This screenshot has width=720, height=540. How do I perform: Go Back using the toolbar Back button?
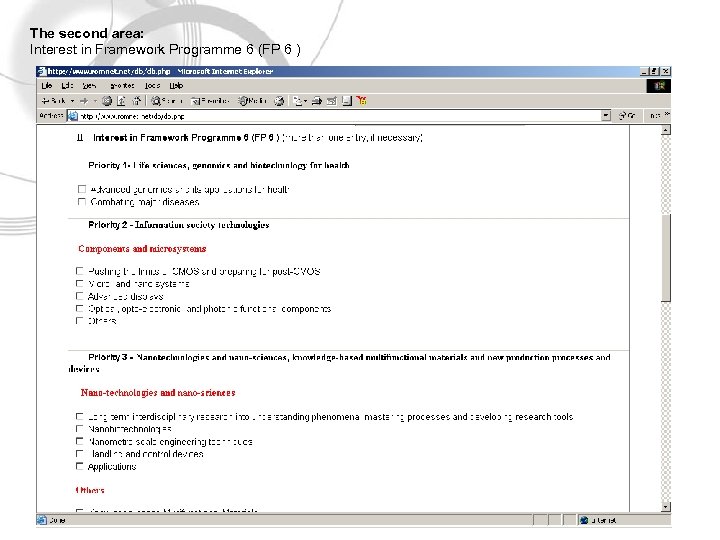pos(53,101)
